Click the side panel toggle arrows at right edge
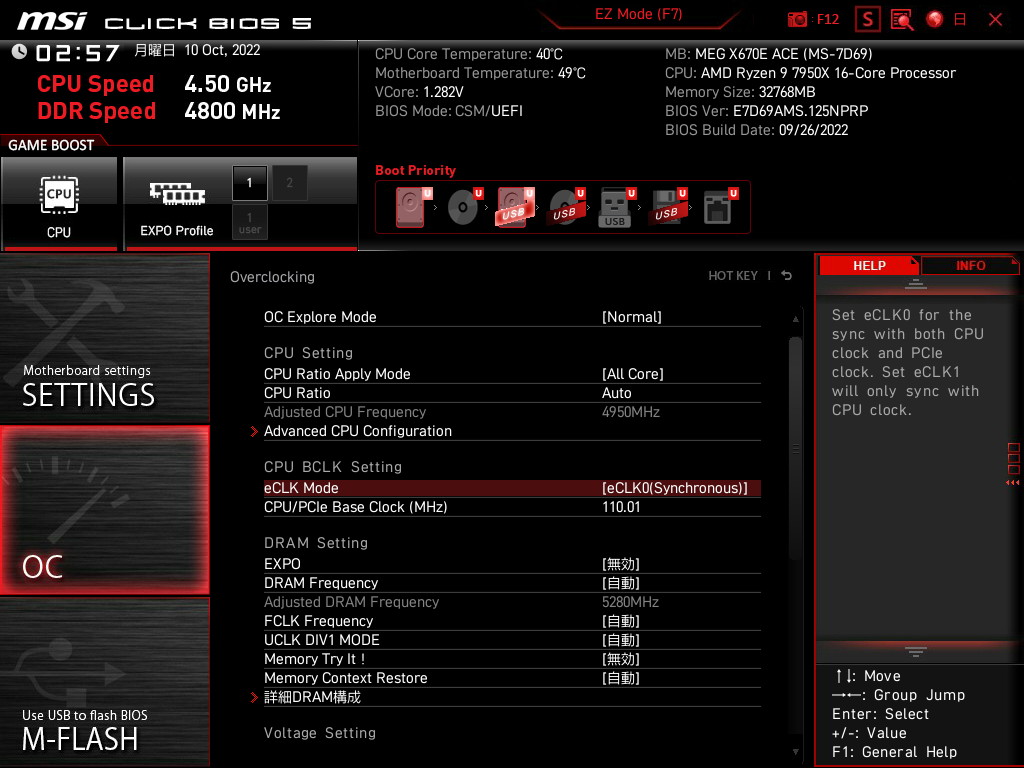The height and width of the screenshot is (768, 1024). point(1013,483)
